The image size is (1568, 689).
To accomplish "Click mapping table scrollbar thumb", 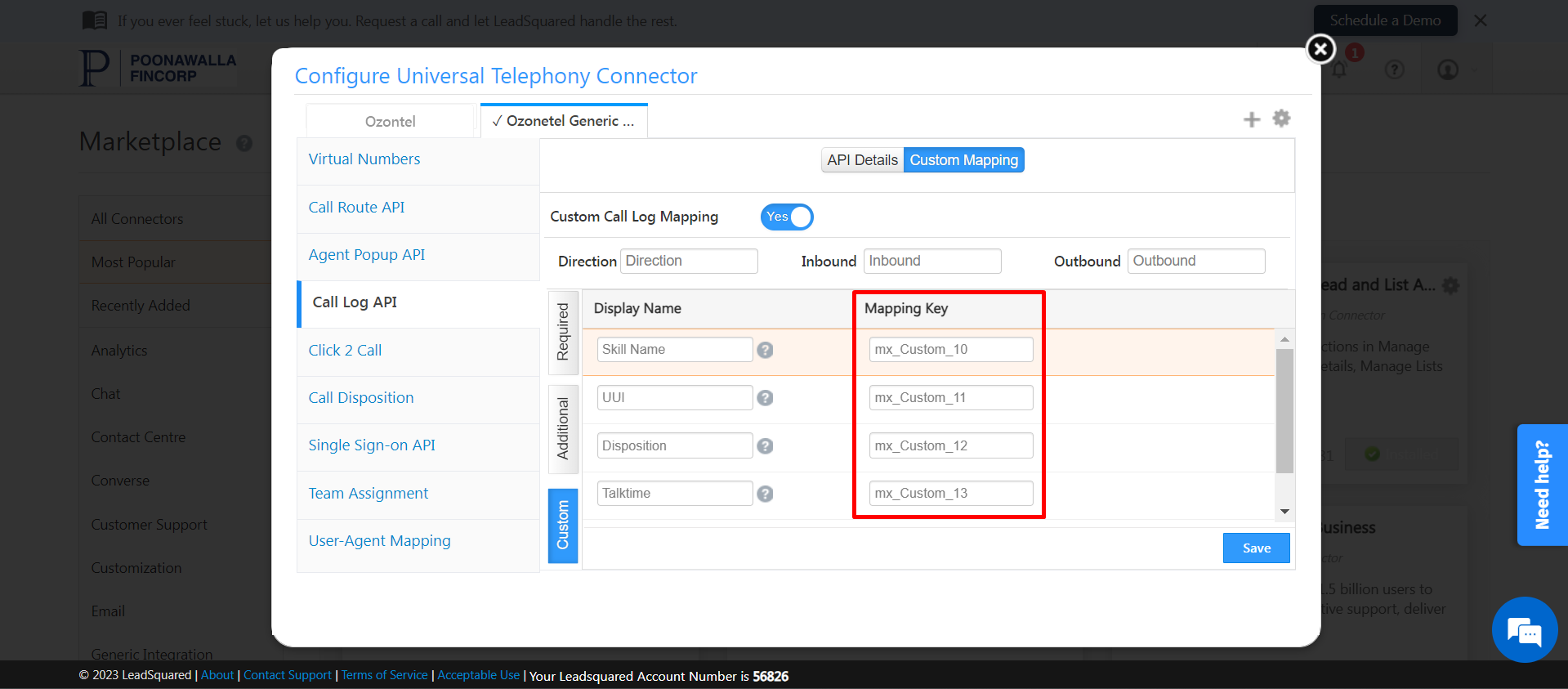I will 1284,410.
